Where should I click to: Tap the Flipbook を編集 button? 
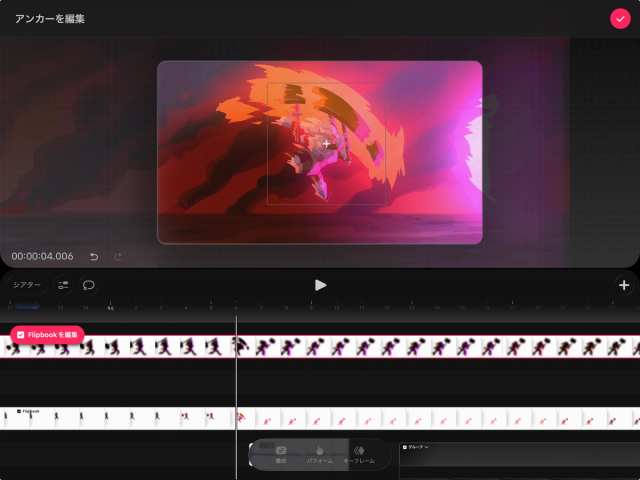pos(47,335)
